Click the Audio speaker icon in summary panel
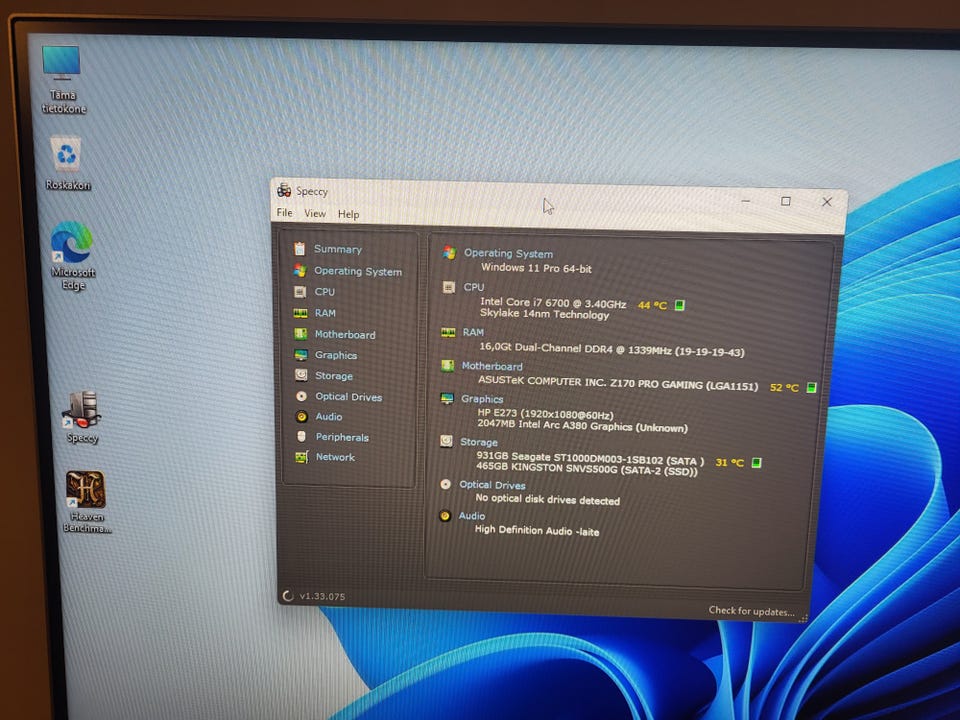960x720 pixels. click(x=445, y=516)
